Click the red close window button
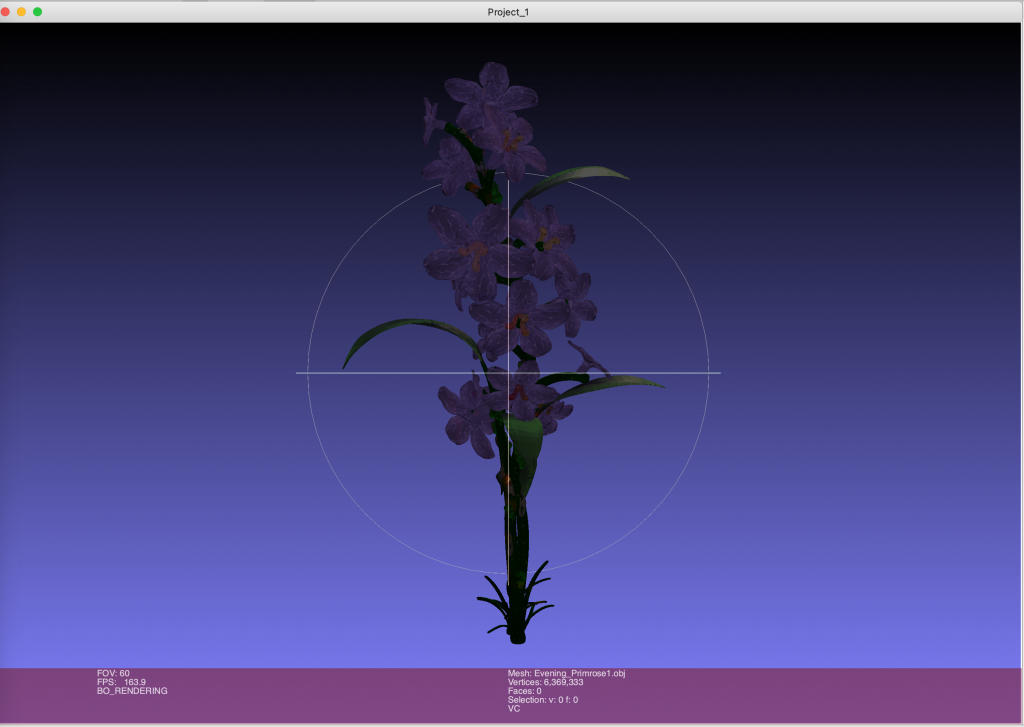This screenshot has height=727, width=1024. point(6,11)
